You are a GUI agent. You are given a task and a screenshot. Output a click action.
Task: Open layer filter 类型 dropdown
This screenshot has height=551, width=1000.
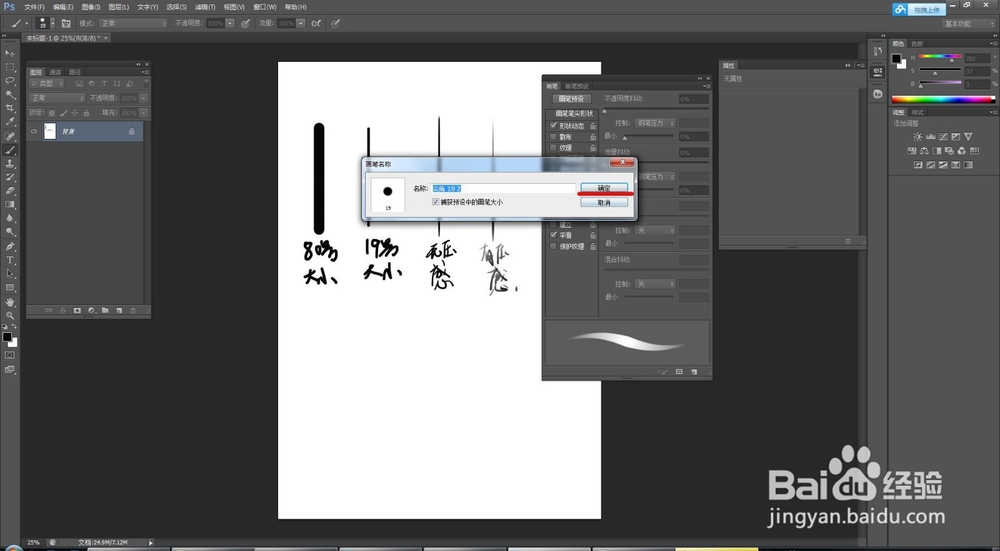pyautogui.click(x=47, y=84)
